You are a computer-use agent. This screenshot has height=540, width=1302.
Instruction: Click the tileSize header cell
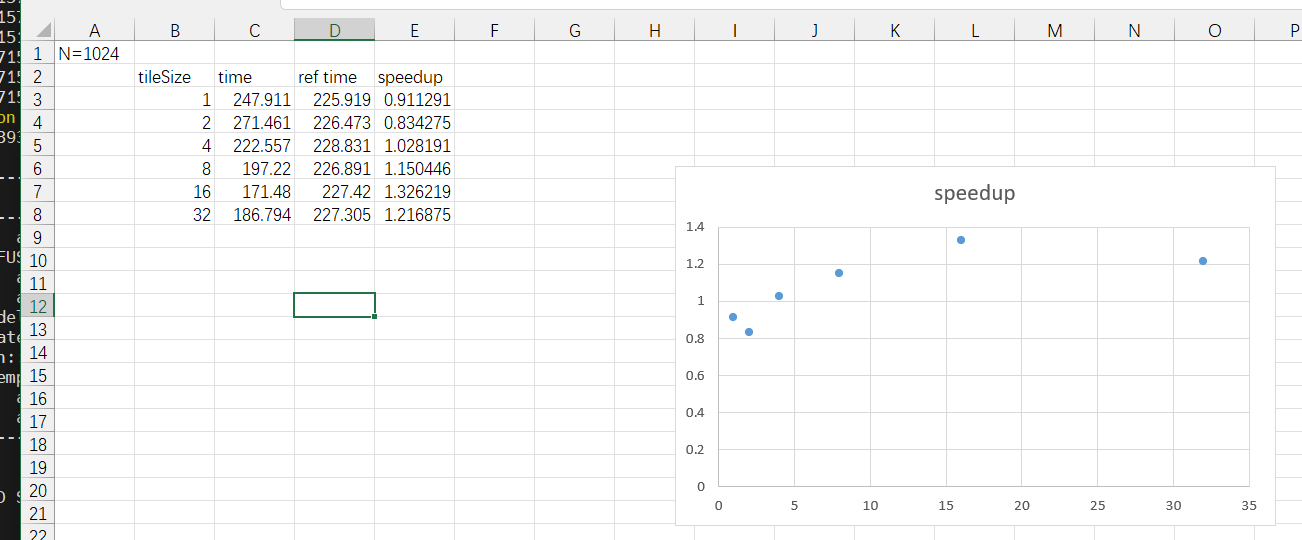pos(175,77)
